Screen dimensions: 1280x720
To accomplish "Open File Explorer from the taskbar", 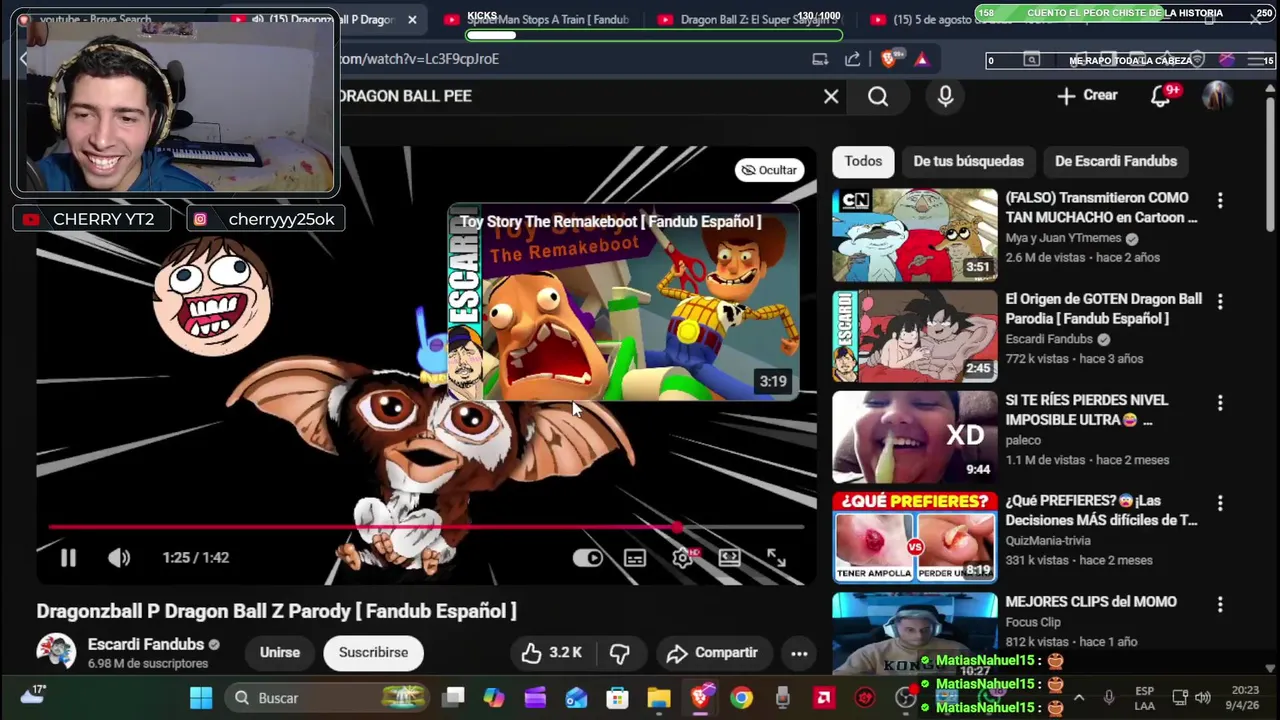I will [658, 698].
